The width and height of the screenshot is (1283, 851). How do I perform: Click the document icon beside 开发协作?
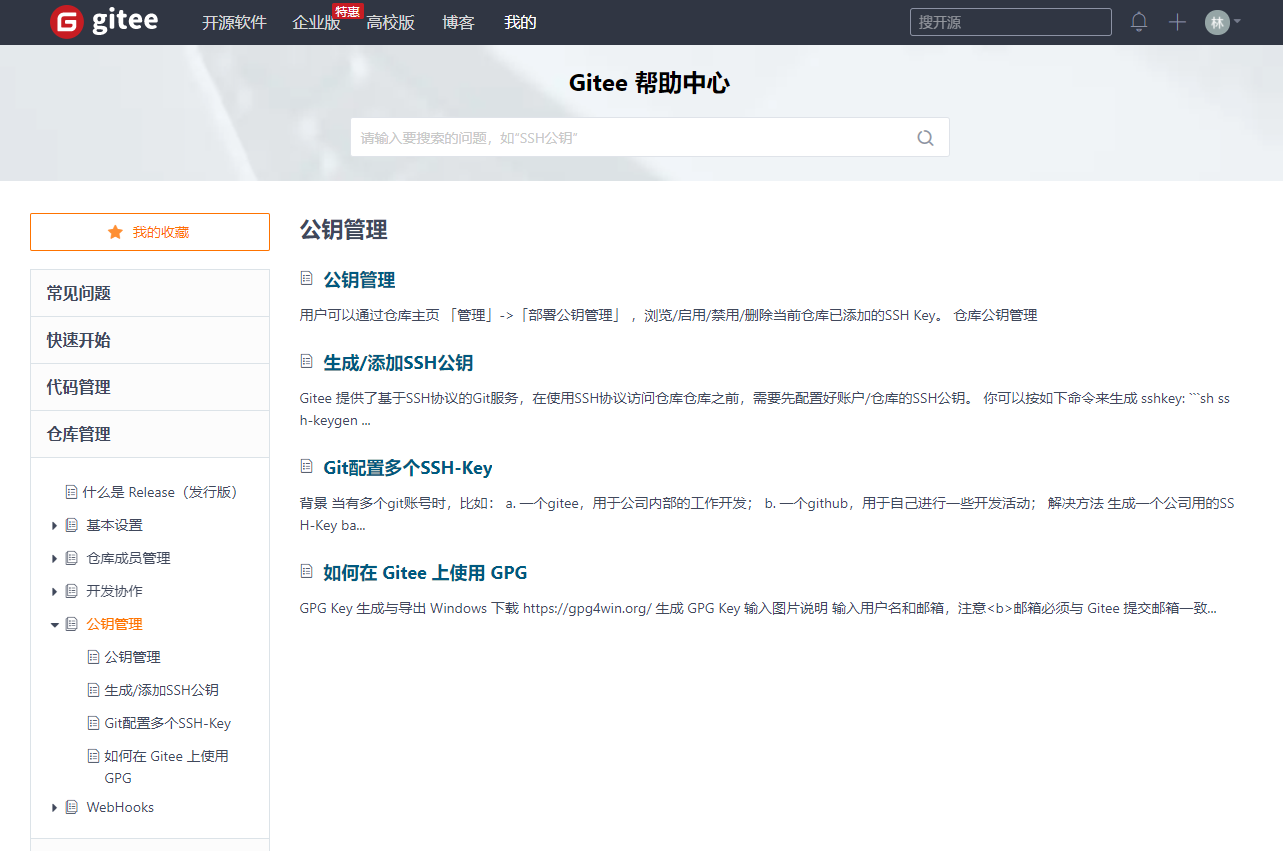pos(71,591)
